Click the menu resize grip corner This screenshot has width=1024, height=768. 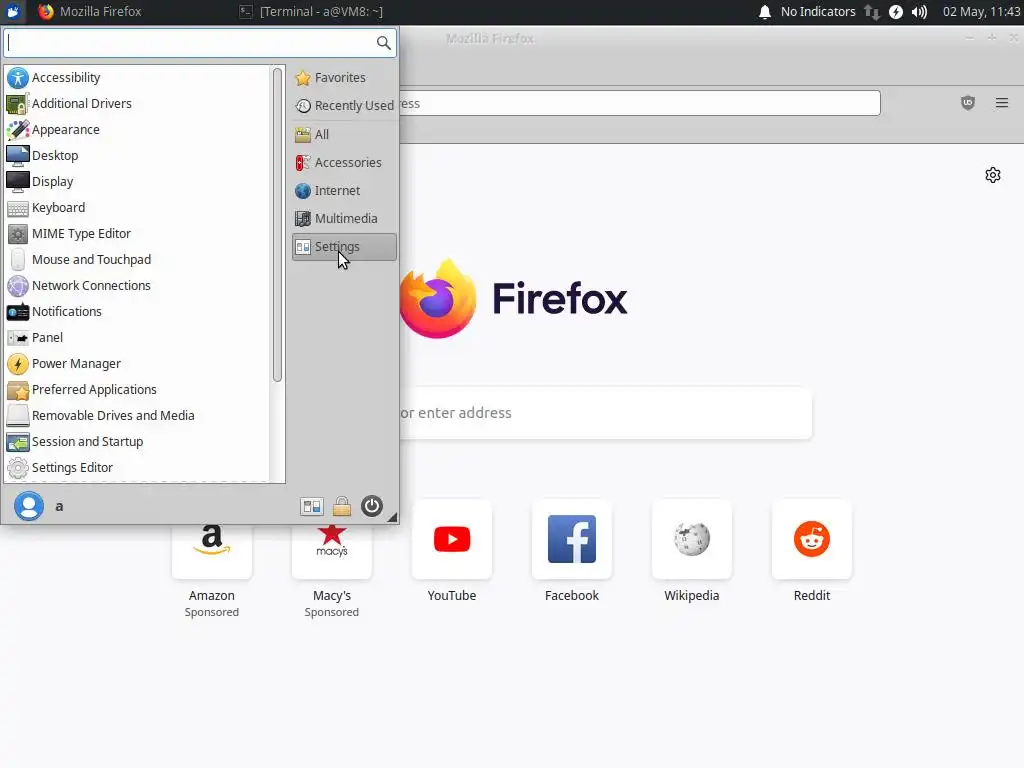click(392, 517)
